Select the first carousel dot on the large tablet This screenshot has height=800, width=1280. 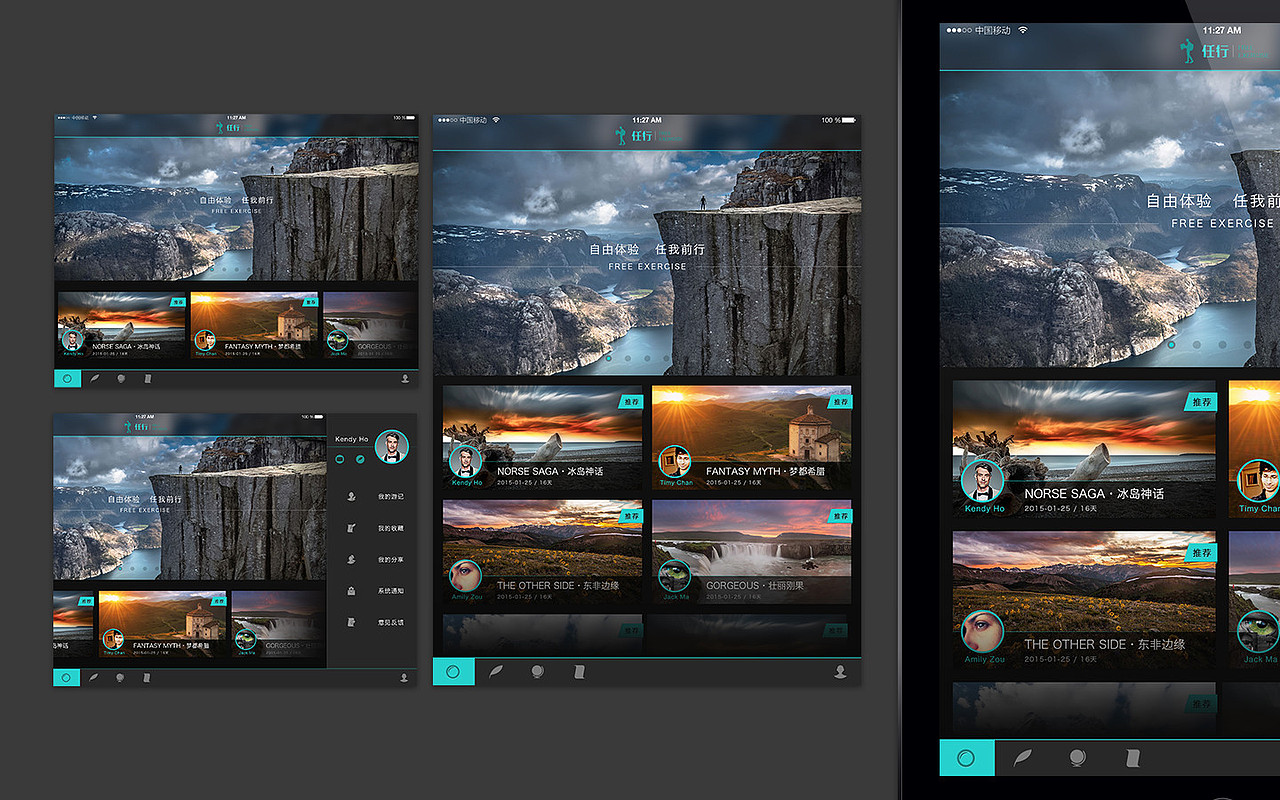click(1171, 345)
